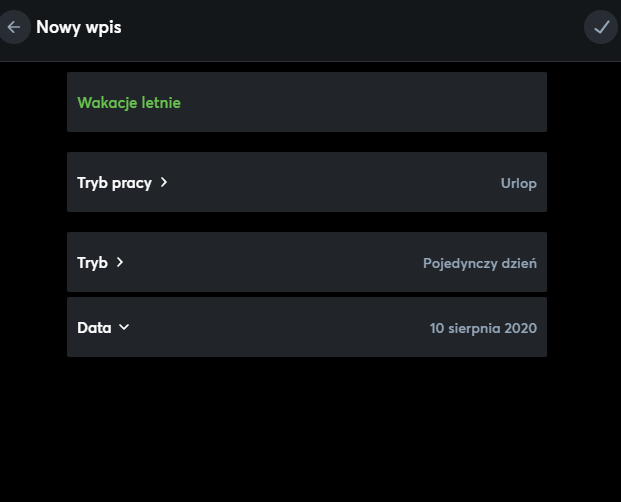
Task: Open the Tryb pracy setting label
Action: tap(114, 183)
